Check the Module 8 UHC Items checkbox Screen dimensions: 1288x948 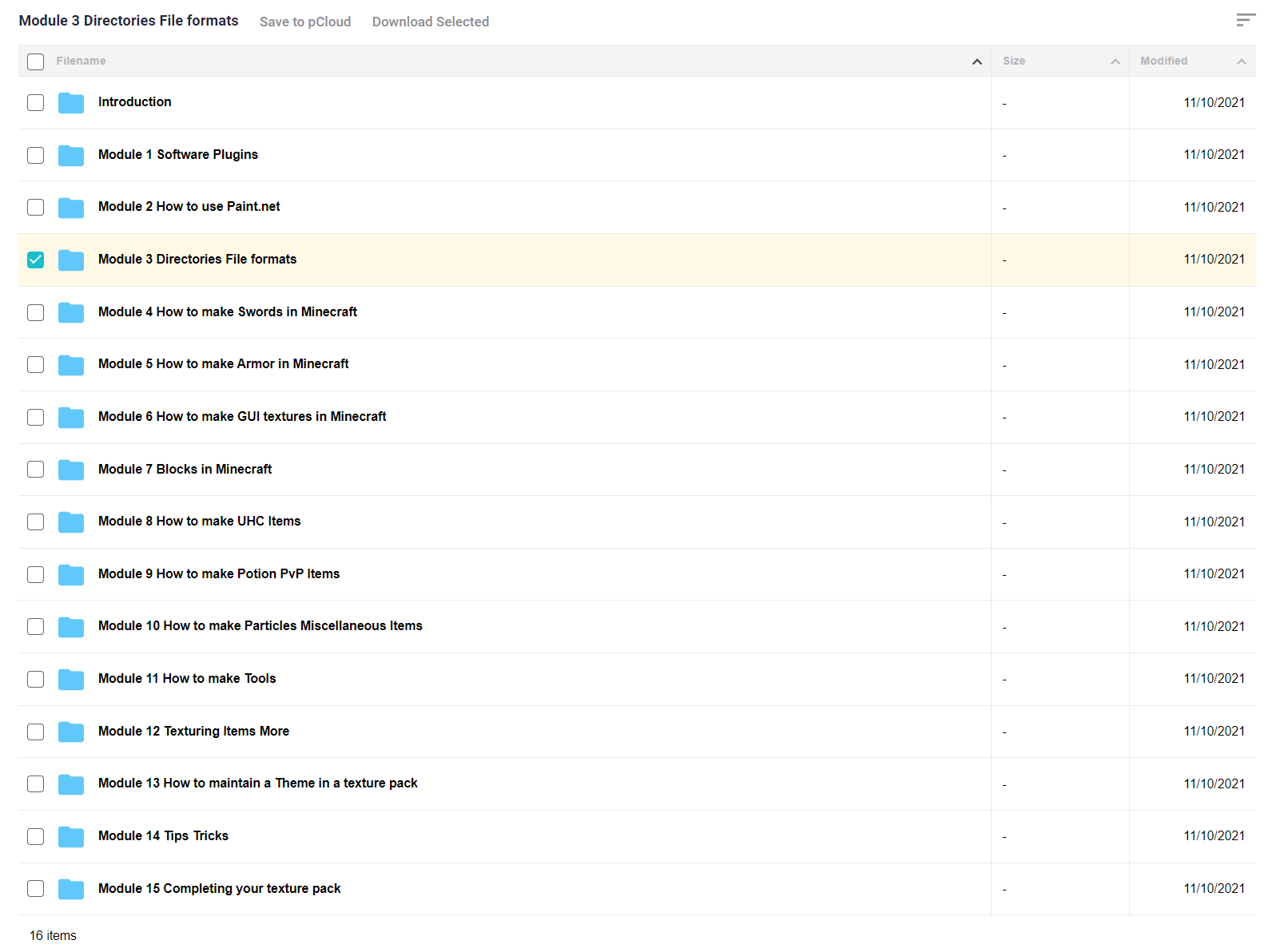click(x=36, y=522)
